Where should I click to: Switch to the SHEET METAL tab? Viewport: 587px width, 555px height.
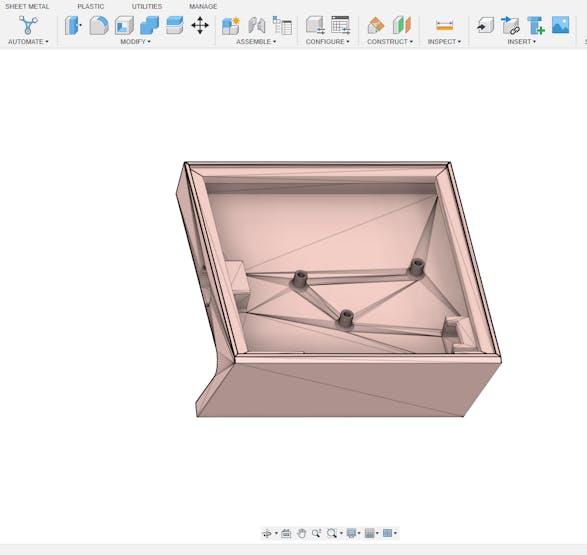[27, 6]
